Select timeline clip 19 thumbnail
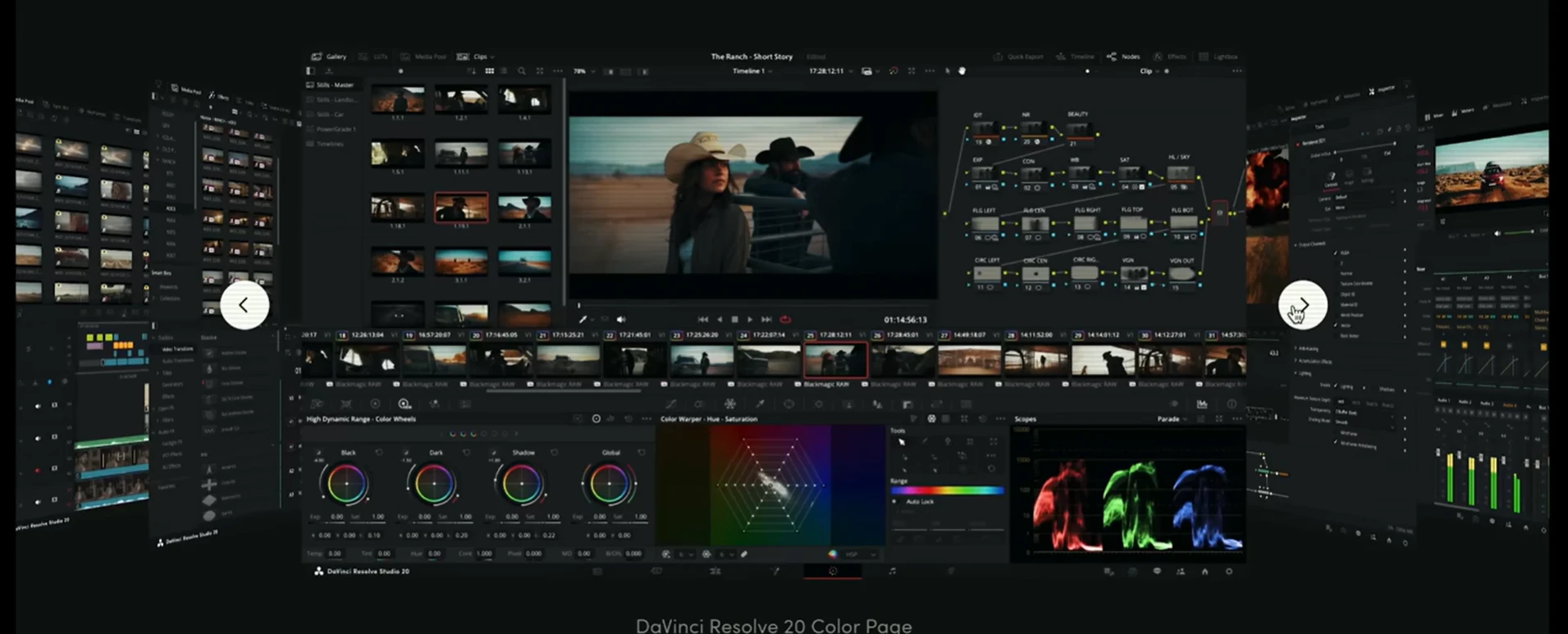1568x634 pixels. [434, 361]
